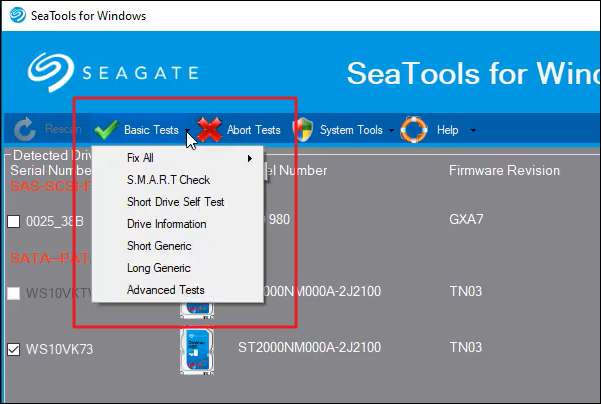
Task: Click the hard drive image for WS10VK73
Action: click(197, 350)
